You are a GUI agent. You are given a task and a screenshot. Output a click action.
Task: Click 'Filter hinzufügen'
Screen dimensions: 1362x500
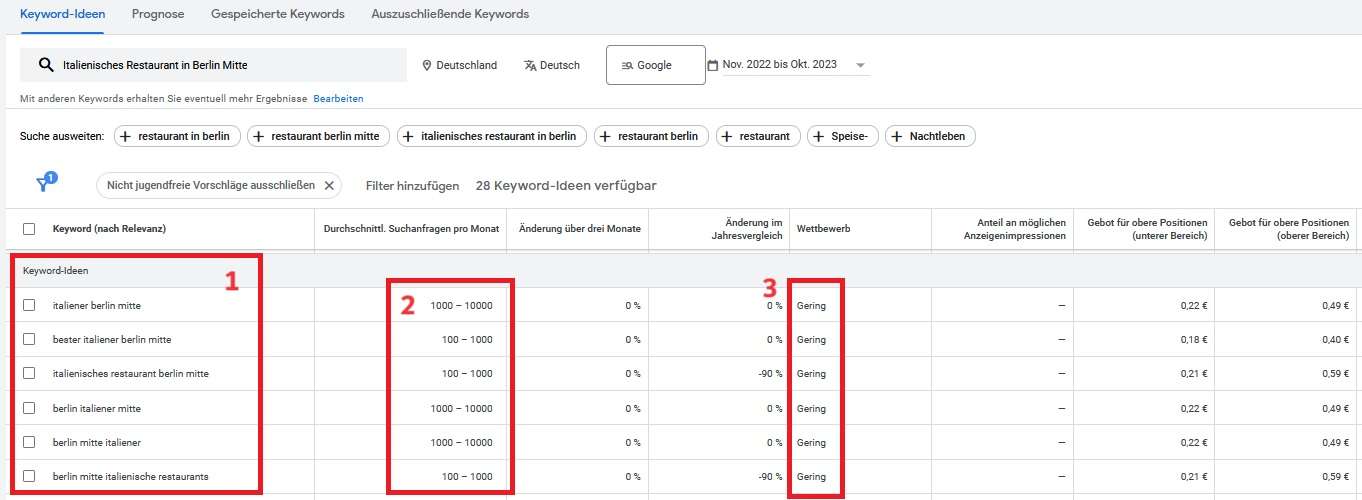click(412, 186)
